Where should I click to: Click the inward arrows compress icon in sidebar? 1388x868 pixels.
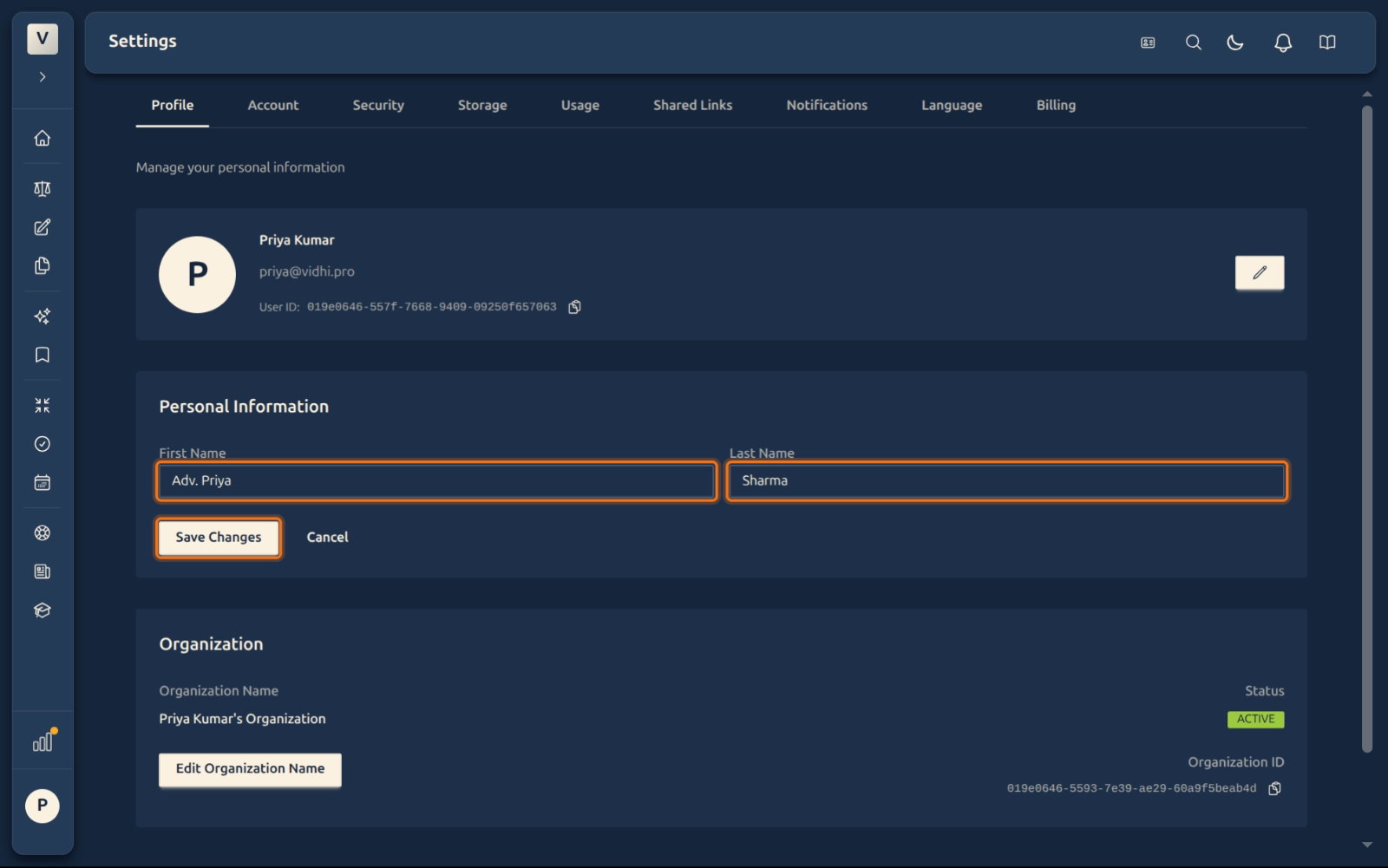click(43, 405)
